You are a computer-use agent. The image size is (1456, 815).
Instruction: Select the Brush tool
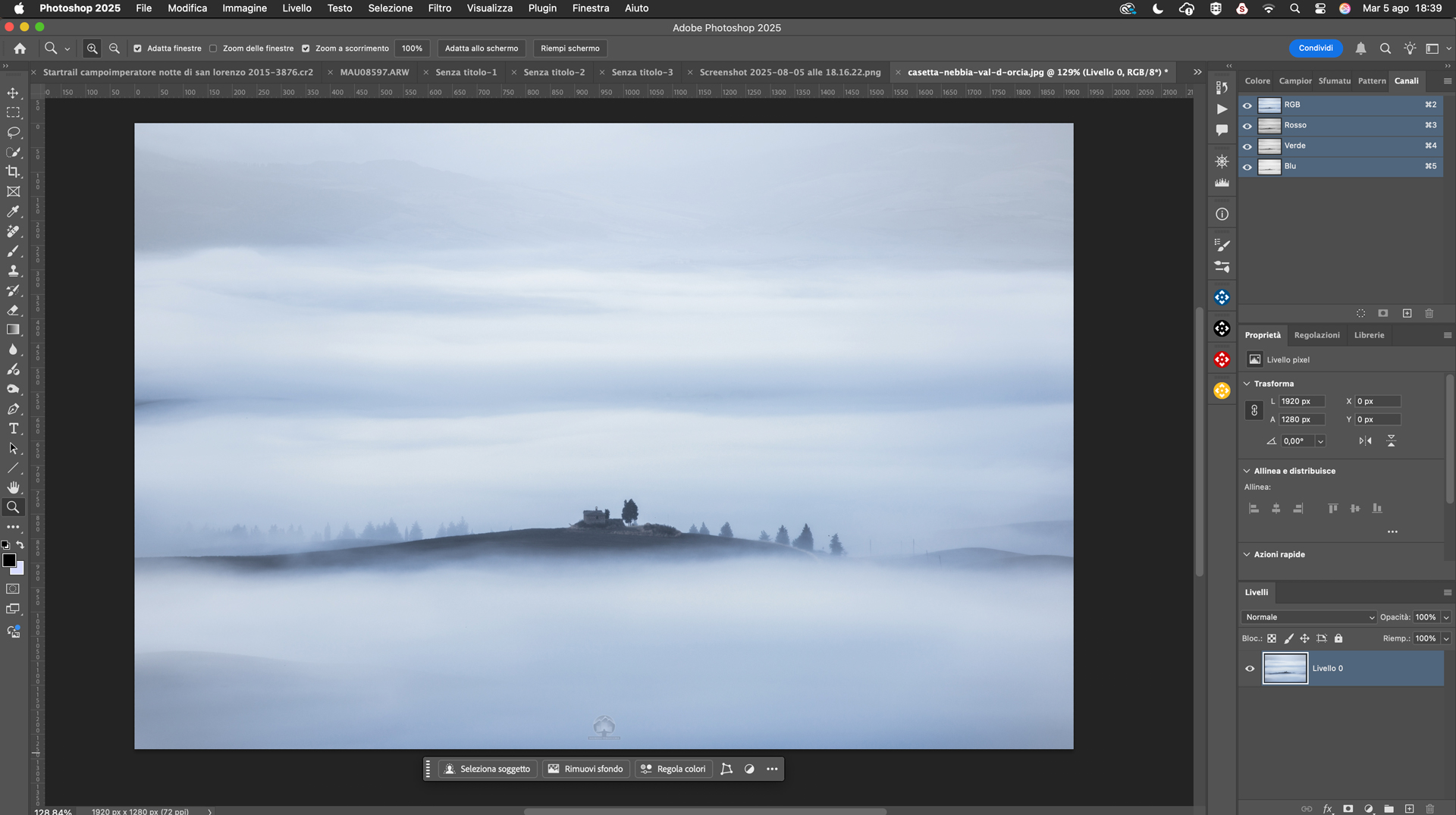coord(14,251)
